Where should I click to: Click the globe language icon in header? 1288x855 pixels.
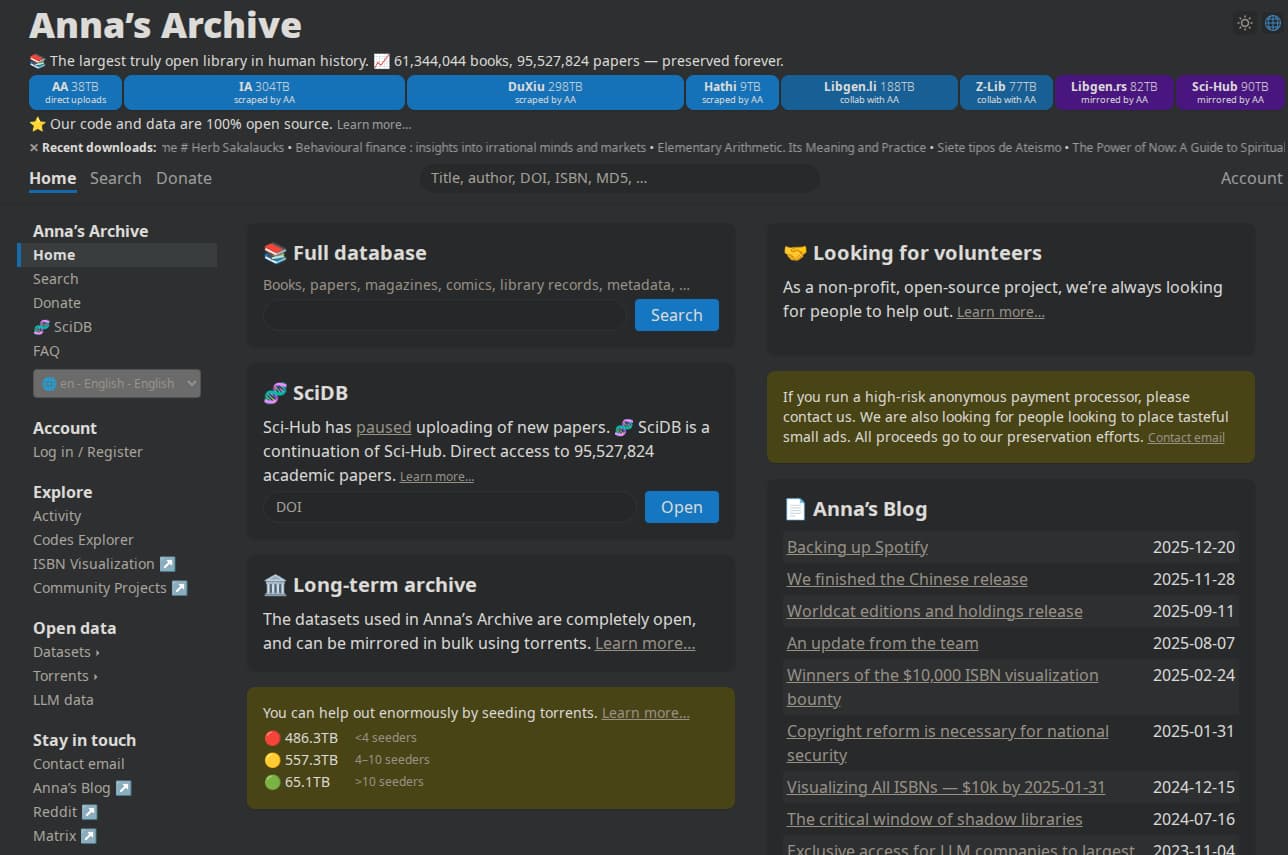[x=1273, y=23]
